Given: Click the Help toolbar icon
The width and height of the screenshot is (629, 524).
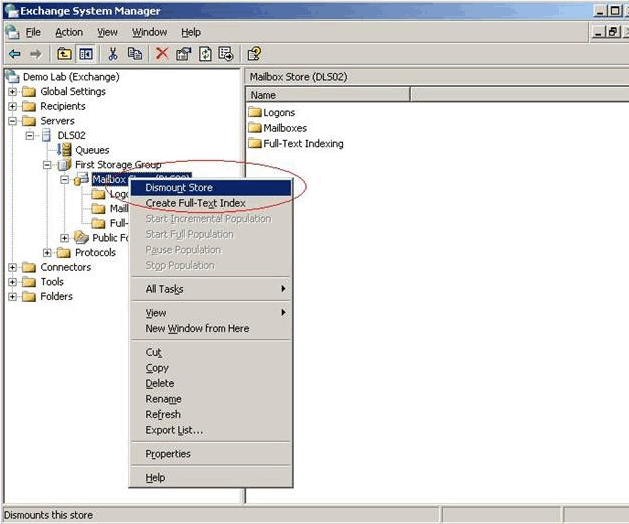Looking at the screenshot, I should (254, 54).
